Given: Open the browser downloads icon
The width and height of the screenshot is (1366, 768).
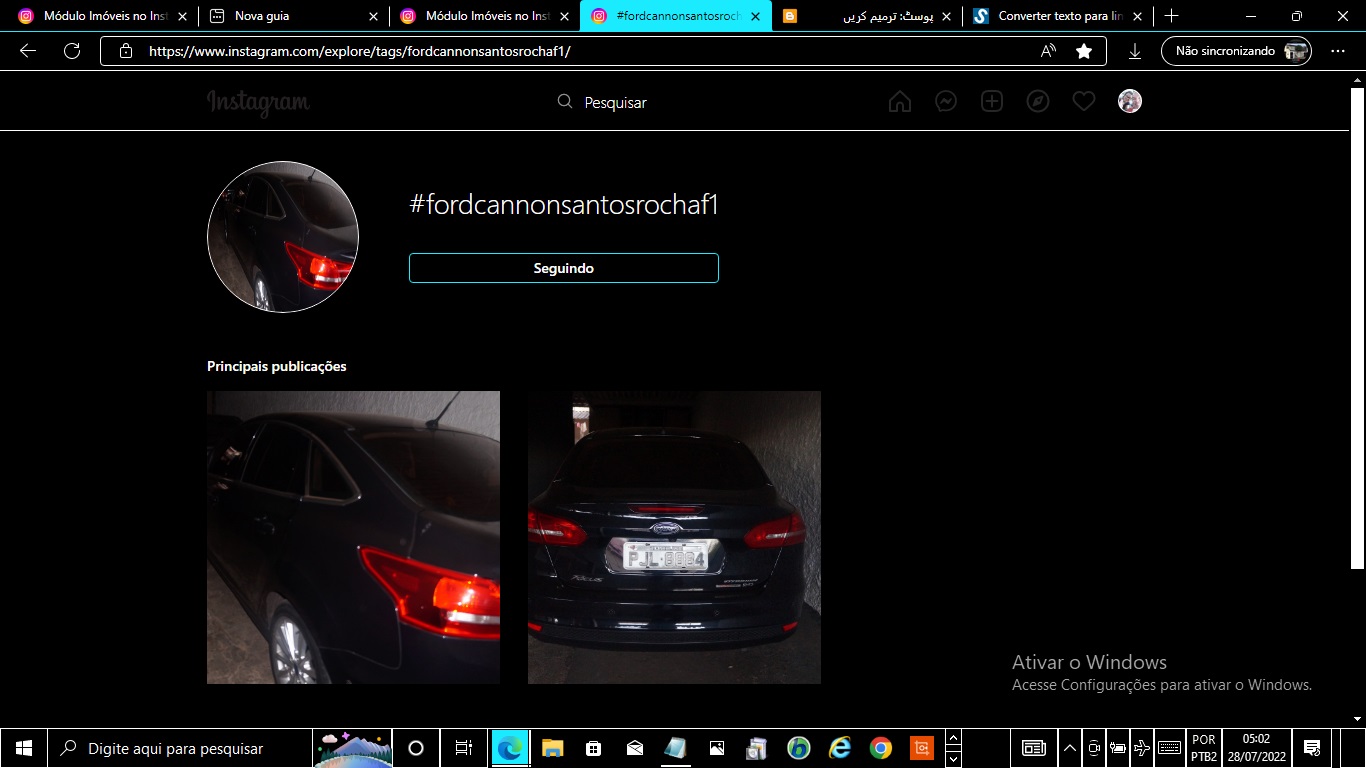Looking at the screenshot, I should 1135,51.
